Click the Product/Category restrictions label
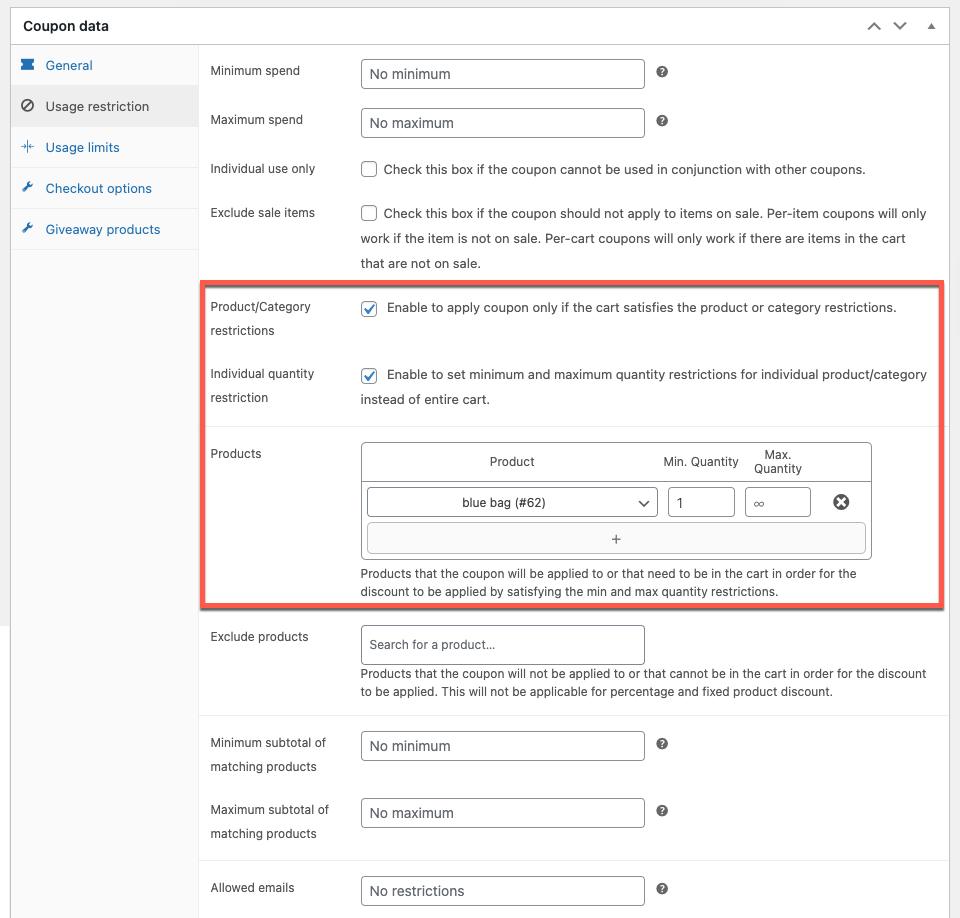This screenshot has height=918, width=960. coord(260,318)
